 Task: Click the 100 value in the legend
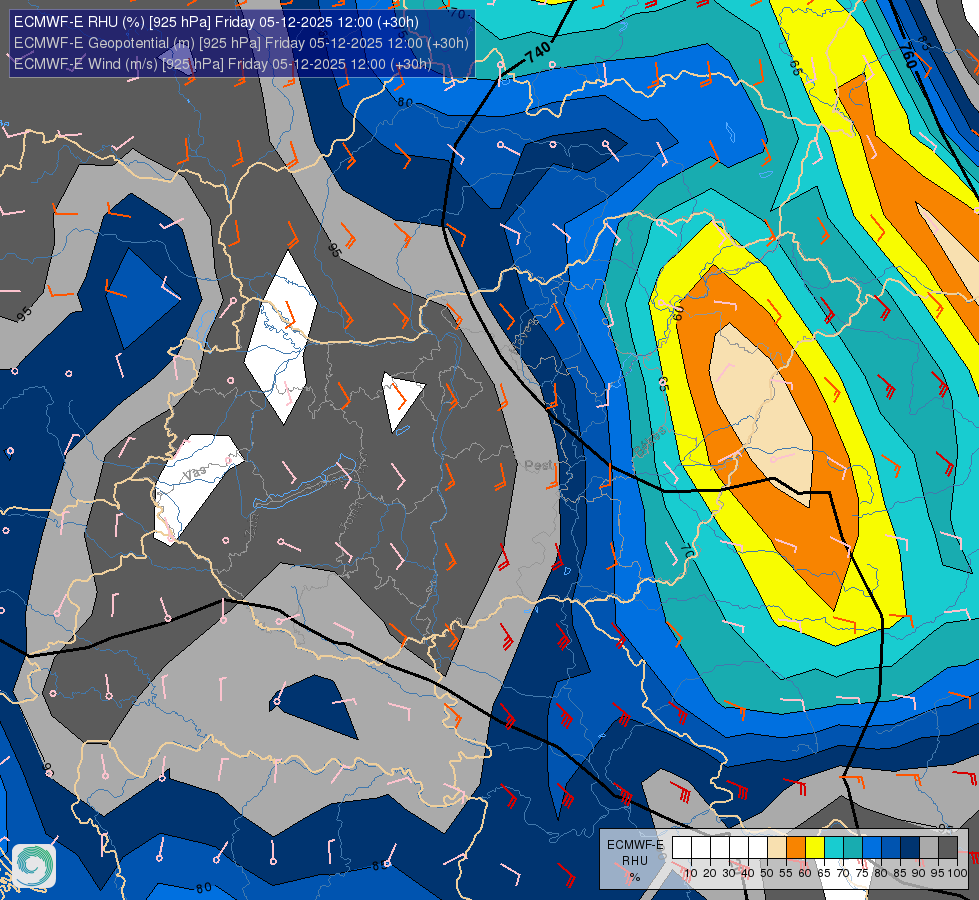pos(957,873)
